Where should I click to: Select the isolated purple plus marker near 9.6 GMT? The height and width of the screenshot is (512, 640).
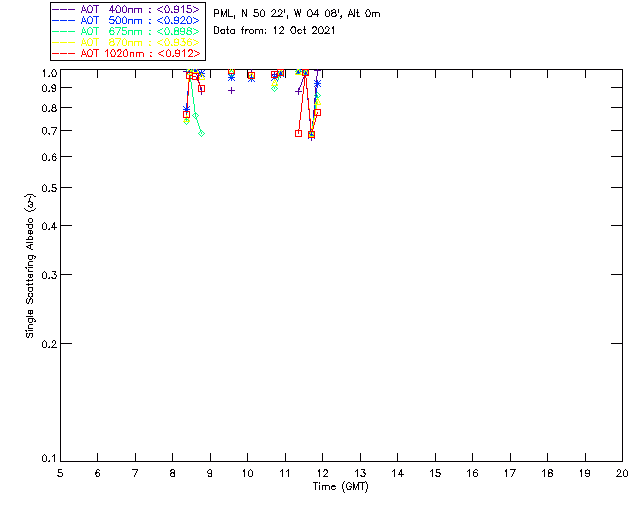coord(232,90)
